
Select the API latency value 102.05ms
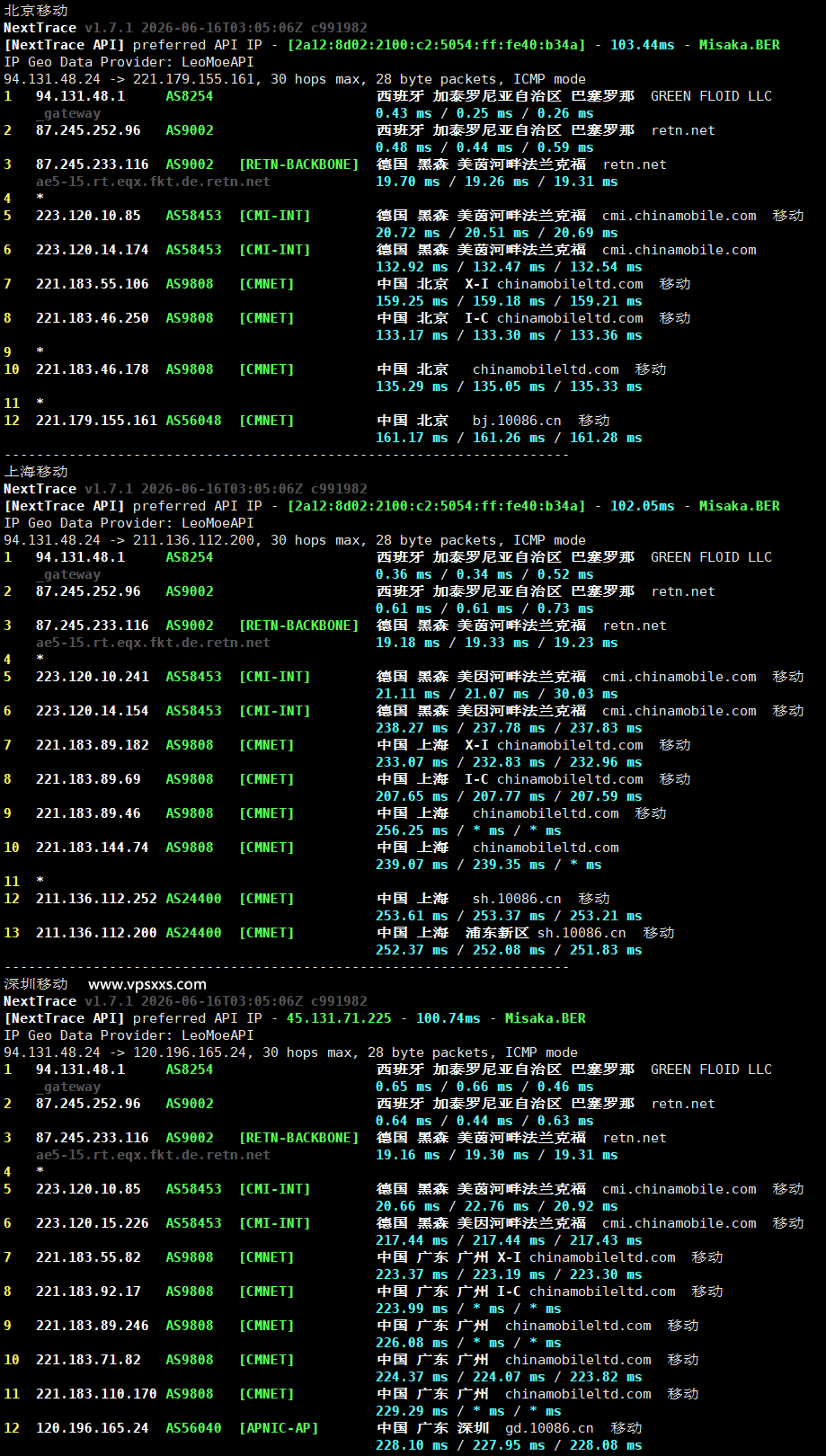click(x=643, y=506)
